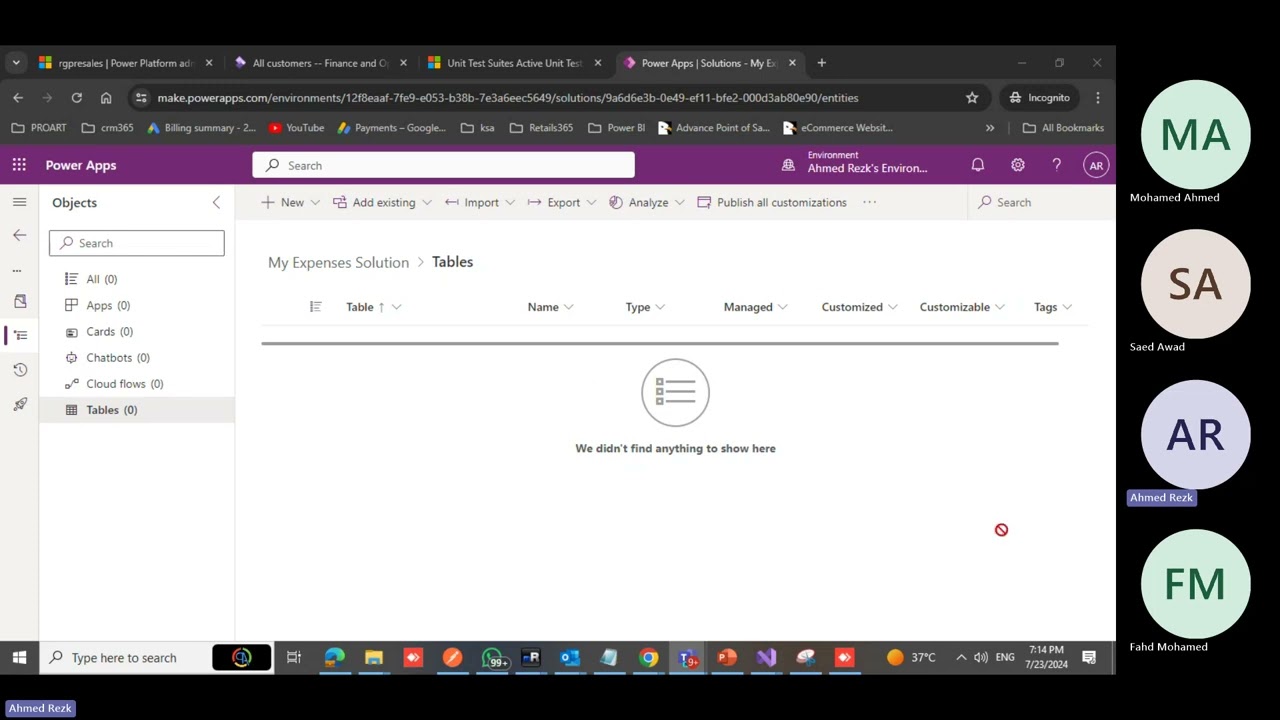Viewport: 1280px width, 720px height.
Task: Open the Power Apps app launcher waffle
Action: [19, 165]
